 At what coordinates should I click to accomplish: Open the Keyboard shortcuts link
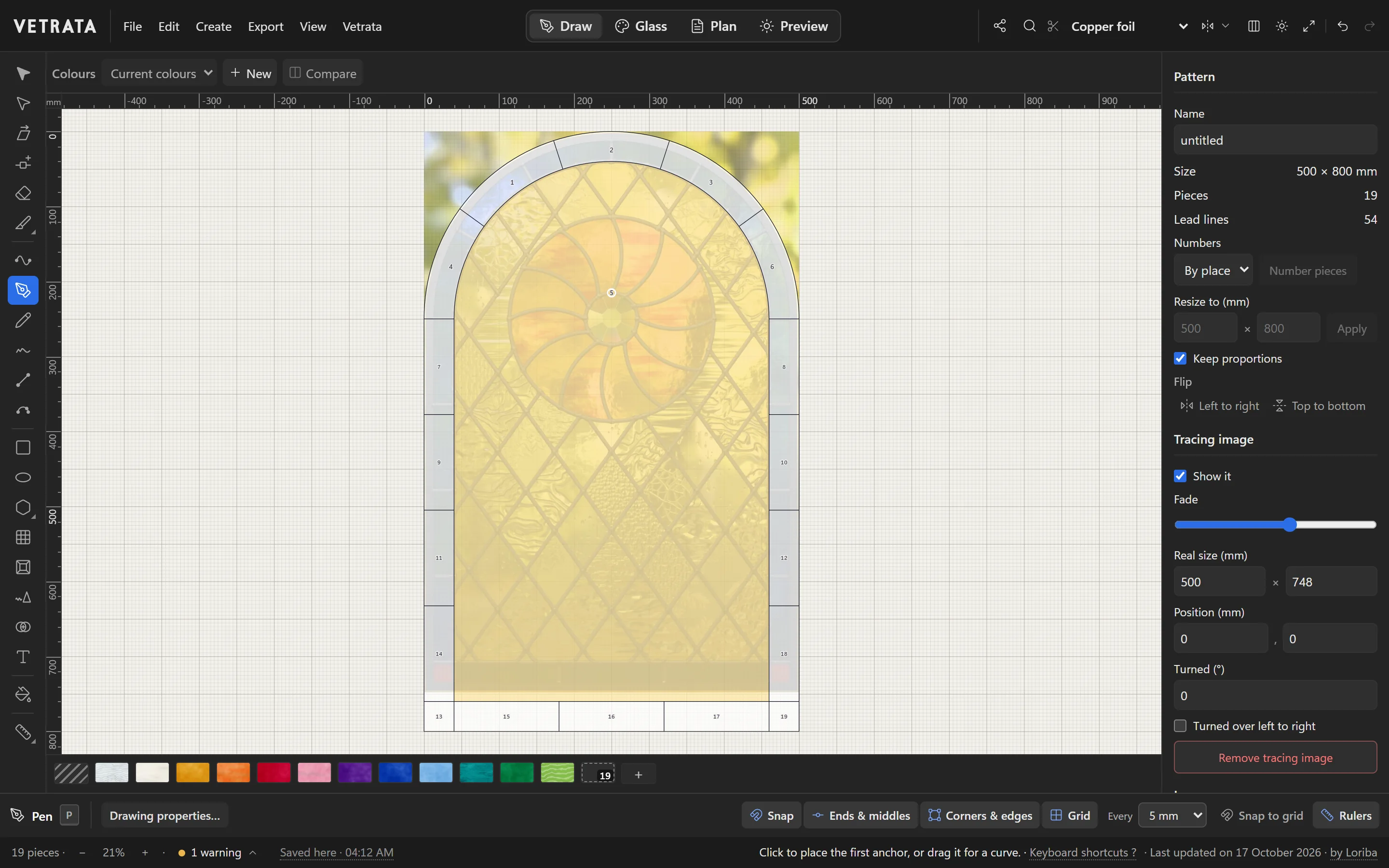(1082, 853)
